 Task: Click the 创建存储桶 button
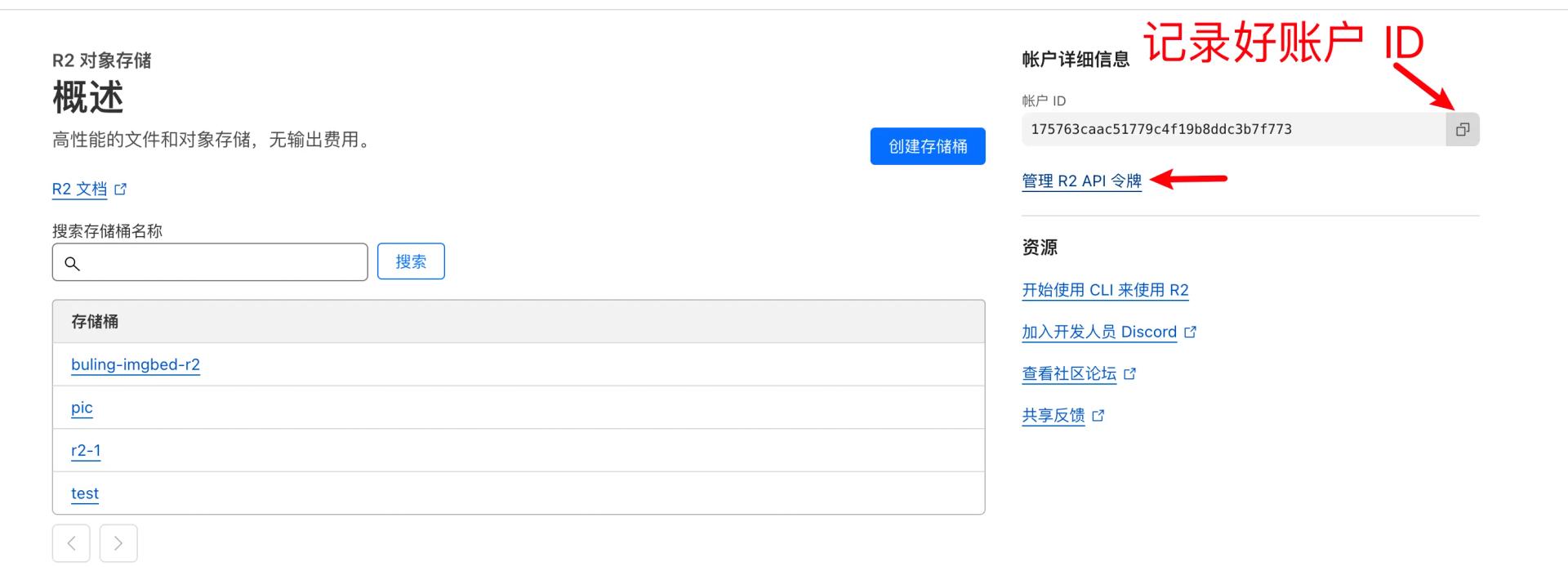(928, 146)
